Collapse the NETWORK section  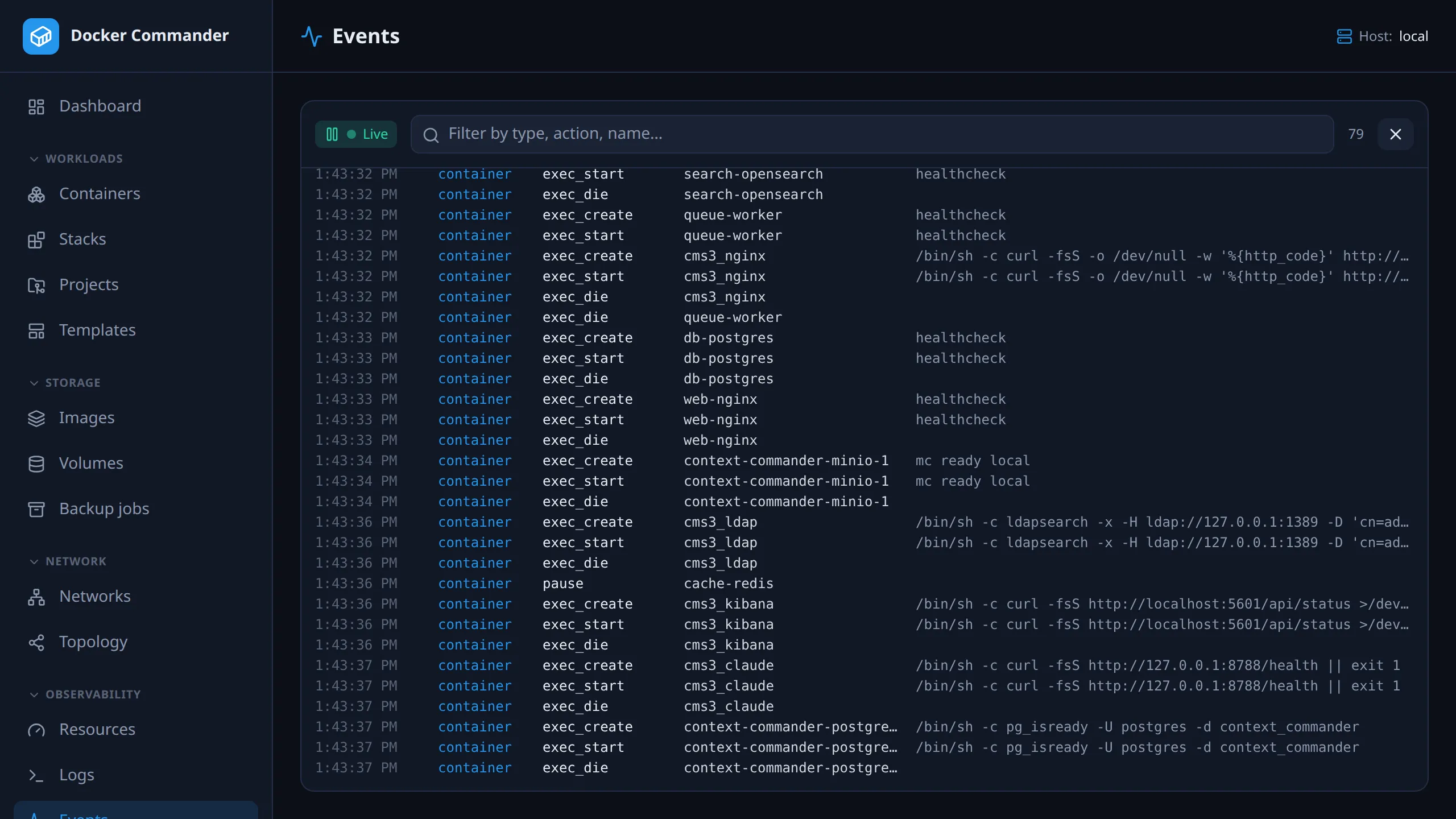point(68,561)
